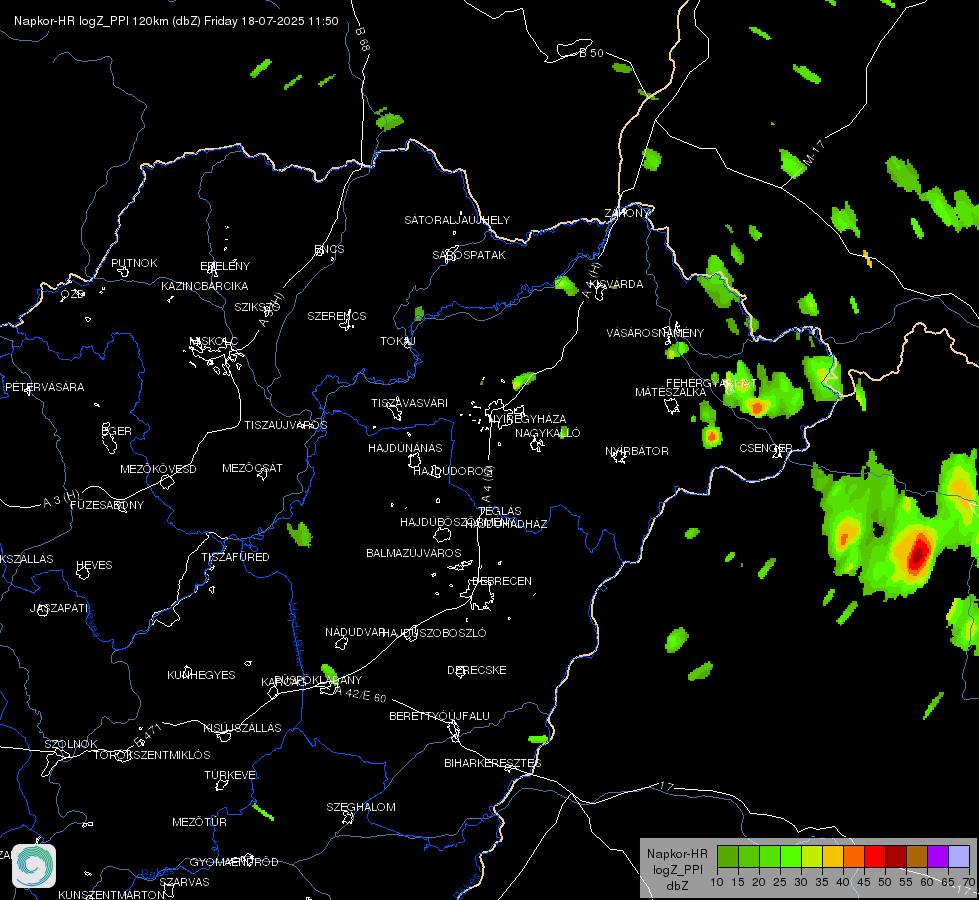Click the CSENGER town label
Screen dimensions: 979x900
766,448
